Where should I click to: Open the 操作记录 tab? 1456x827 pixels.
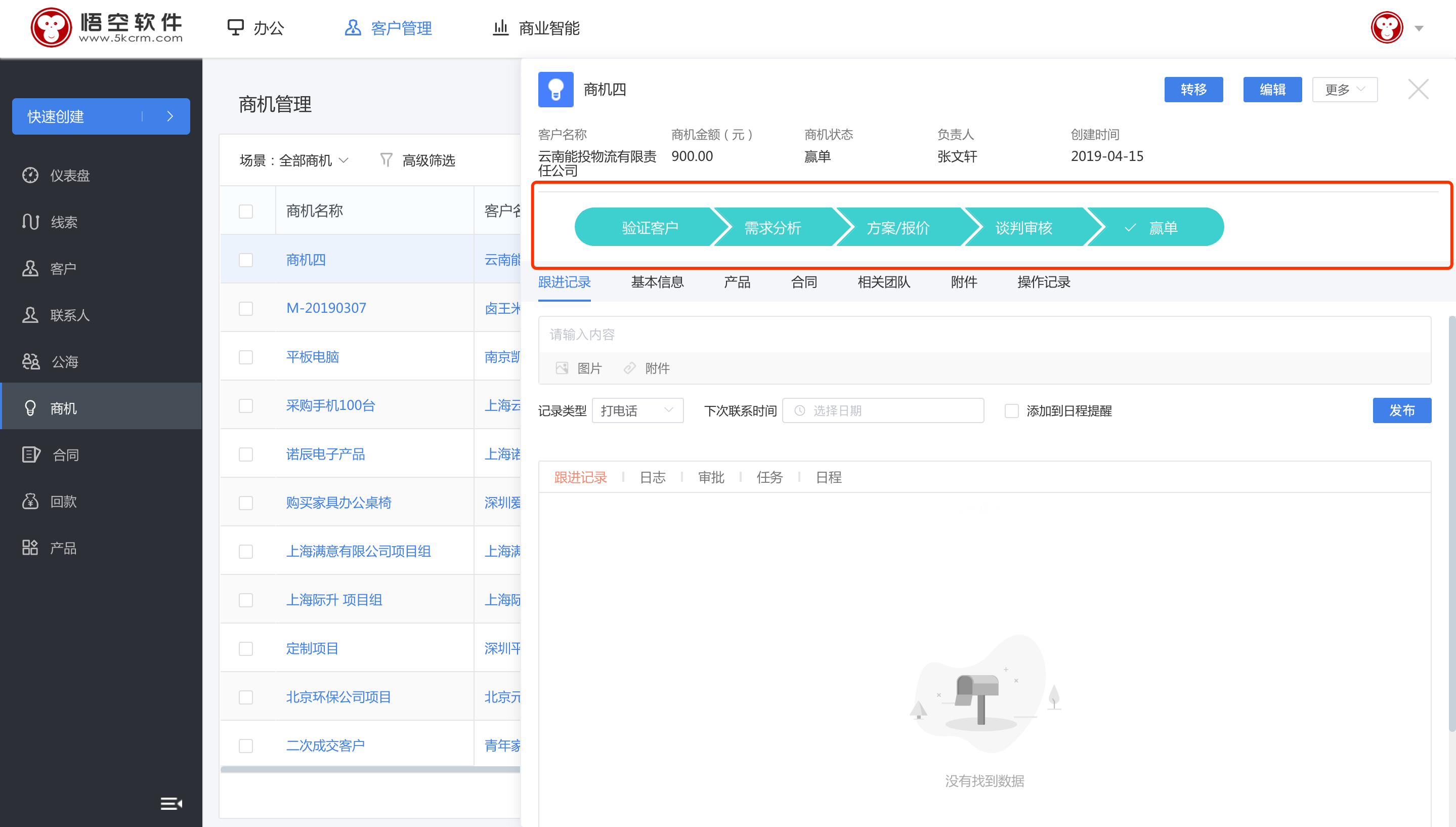click(x=1043, y=282)
